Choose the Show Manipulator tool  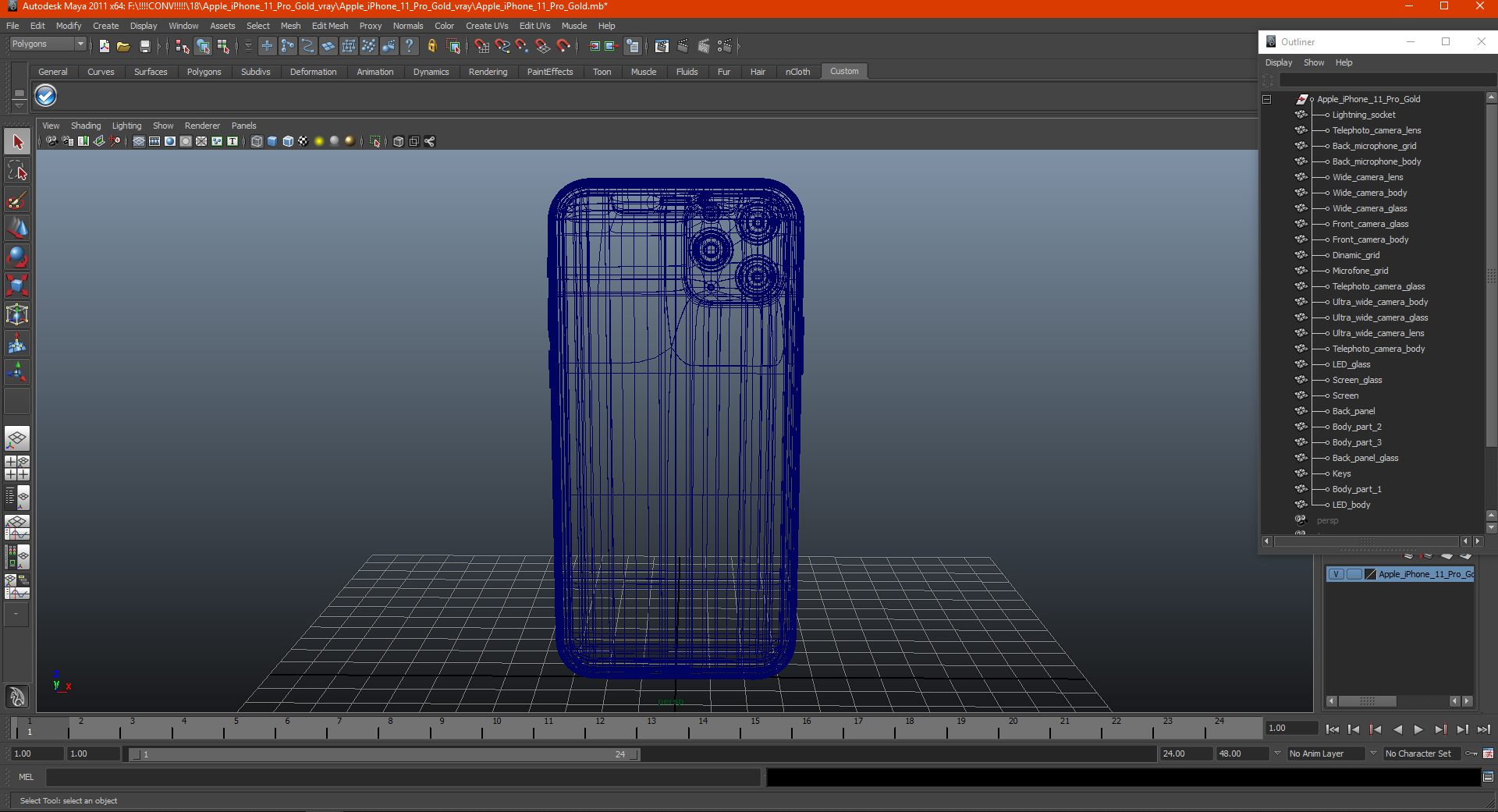click(17, 372)
